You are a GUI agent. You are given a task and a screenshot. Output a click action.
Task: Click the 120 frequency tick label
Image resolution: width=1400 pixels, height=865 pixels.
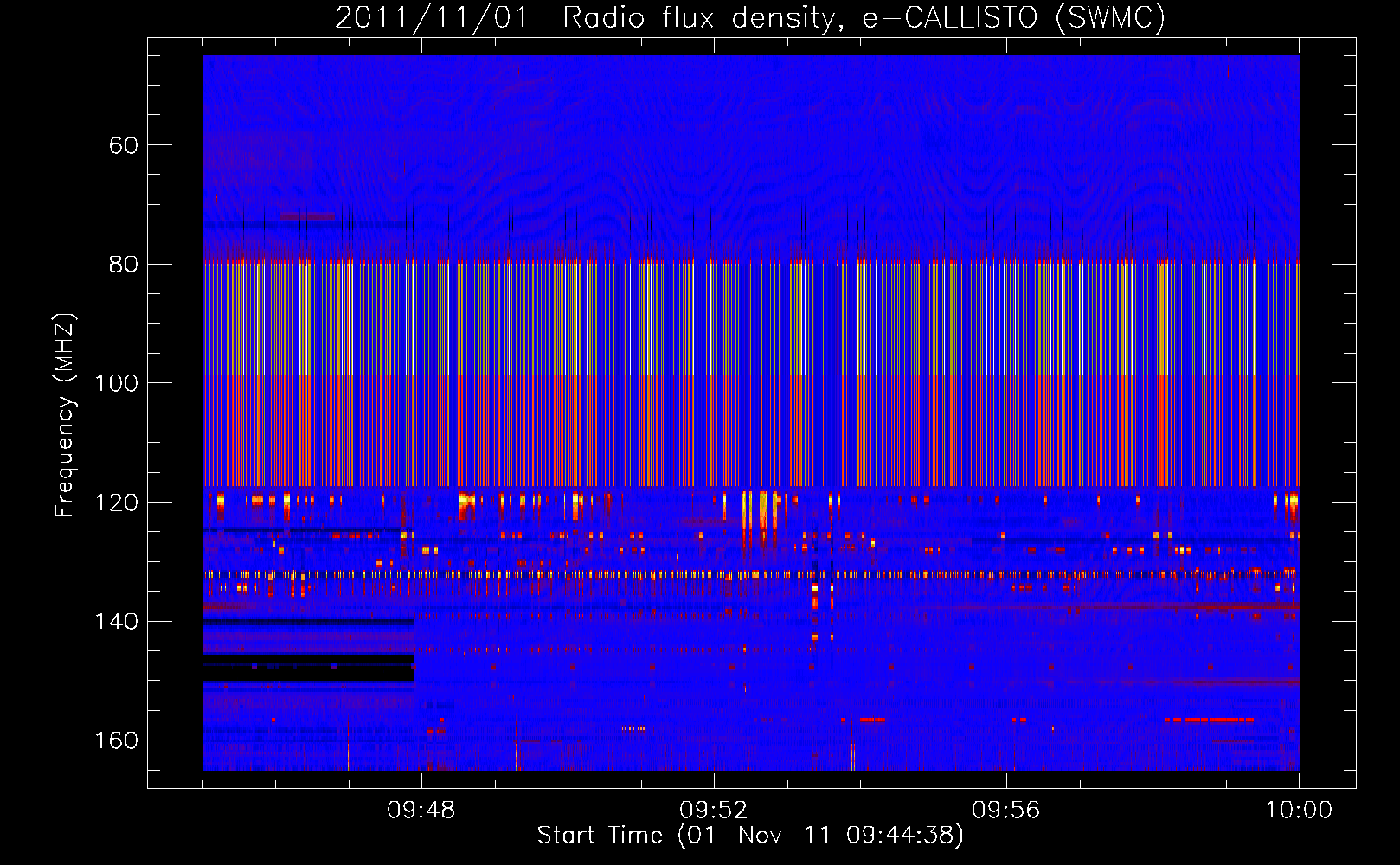117,503
